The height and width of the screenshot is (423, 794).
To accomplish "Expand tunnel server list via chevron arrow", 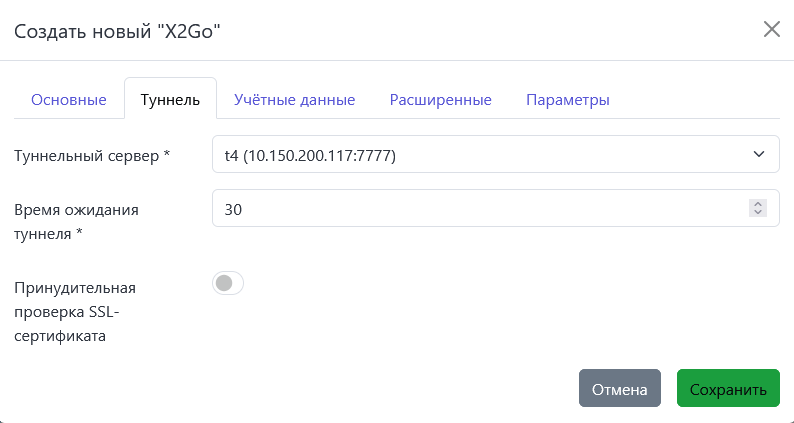I will tap(758, 155).
